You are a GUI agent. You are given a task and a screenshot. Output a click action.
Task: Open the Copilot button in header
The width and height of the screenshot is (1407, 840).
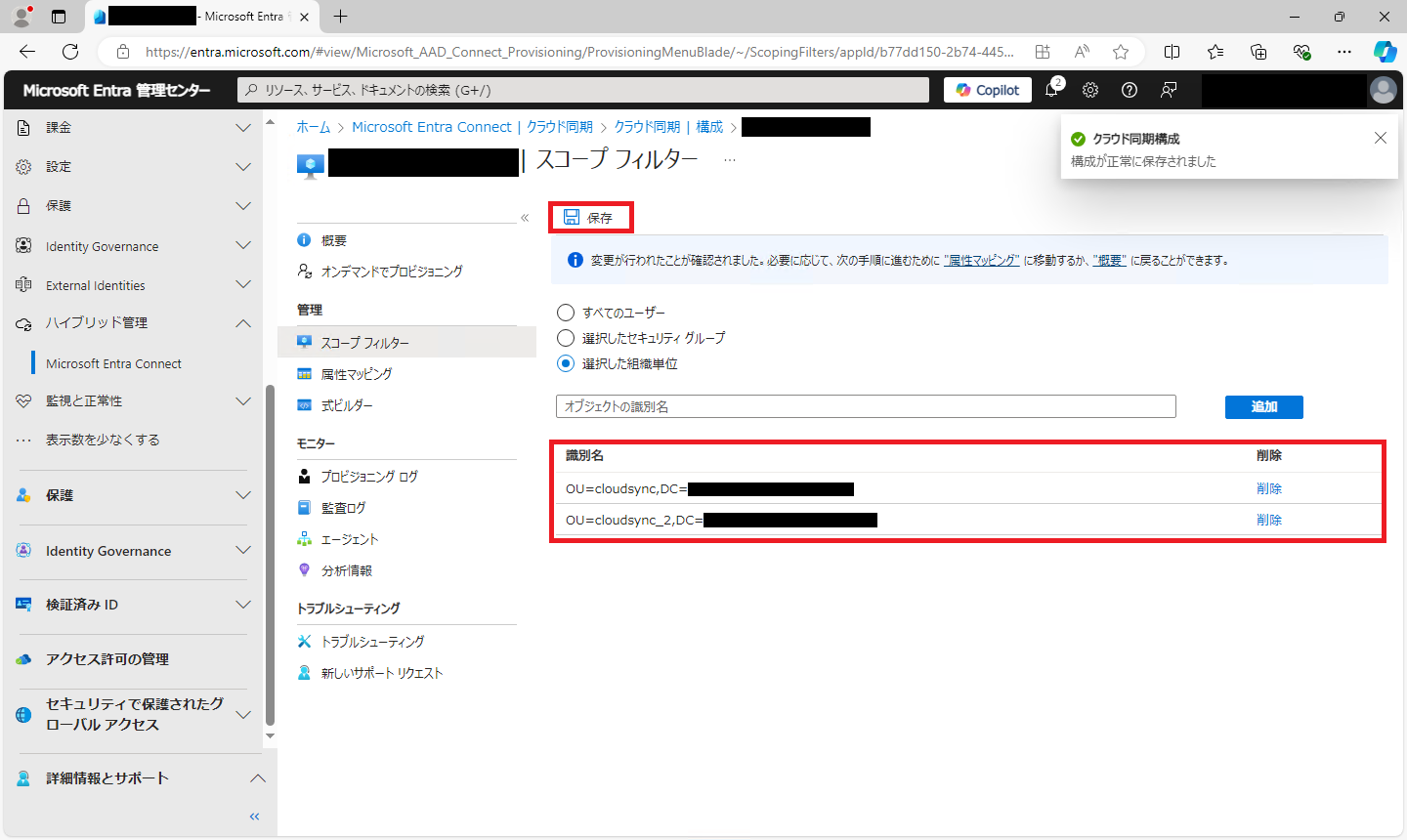(988, 90)
